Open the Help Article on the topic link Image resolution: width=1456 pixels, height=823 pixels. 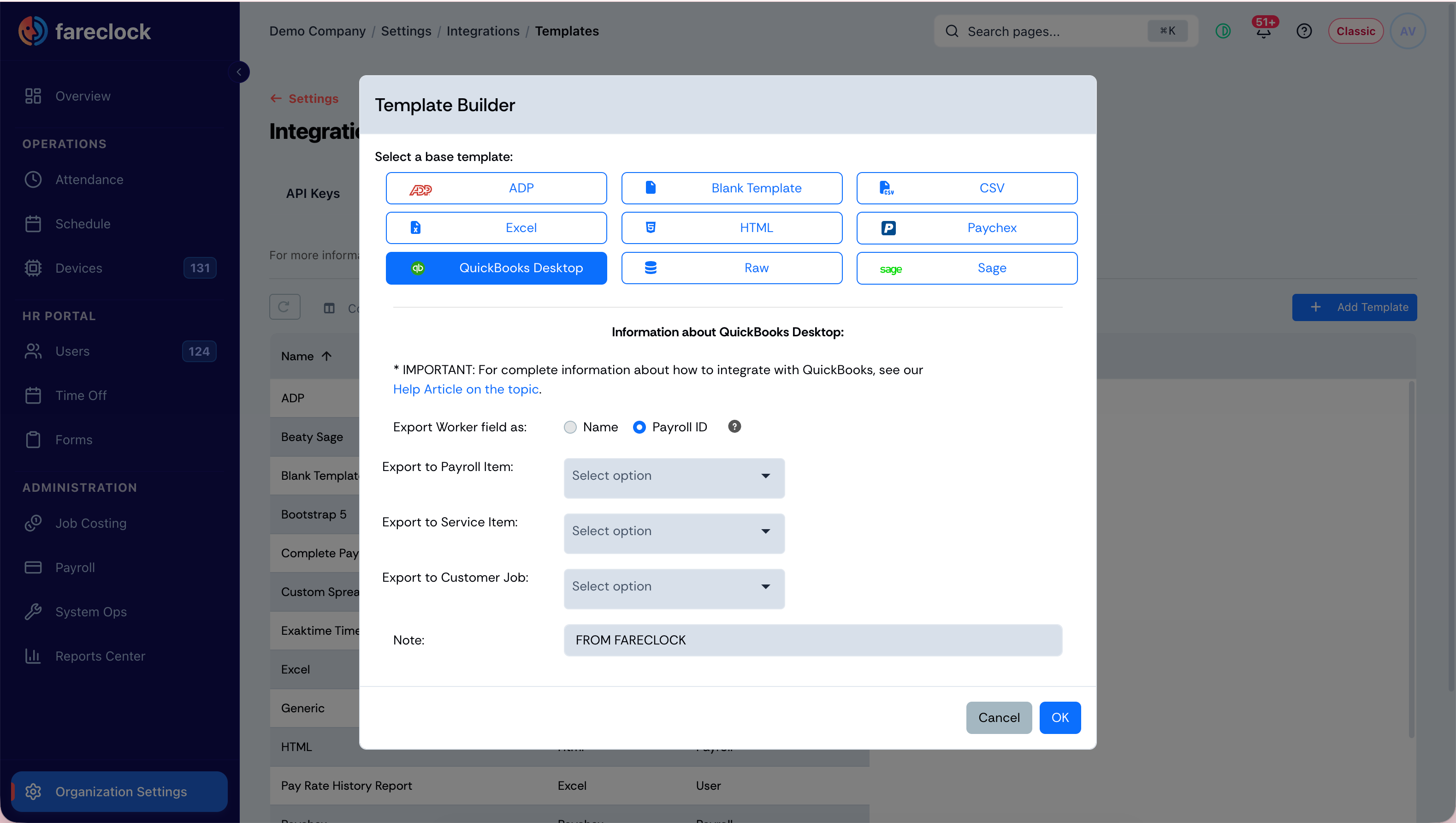[466, 389]
